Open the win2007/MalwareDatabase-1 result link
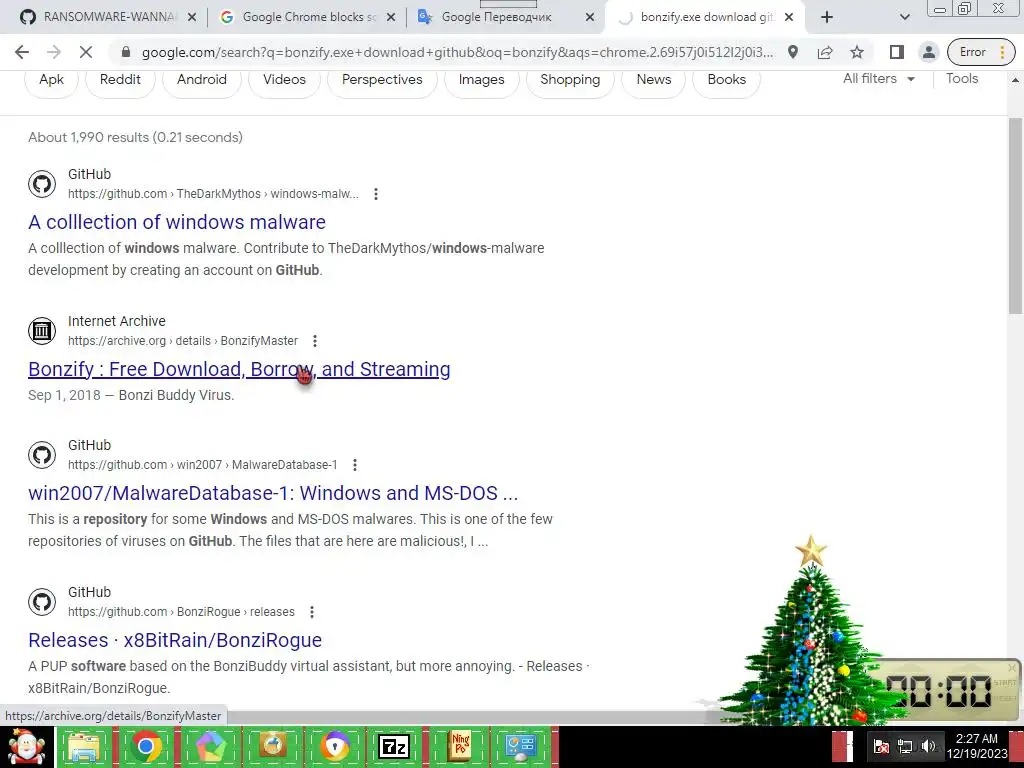1024x768 pixels. coord(273,493)
